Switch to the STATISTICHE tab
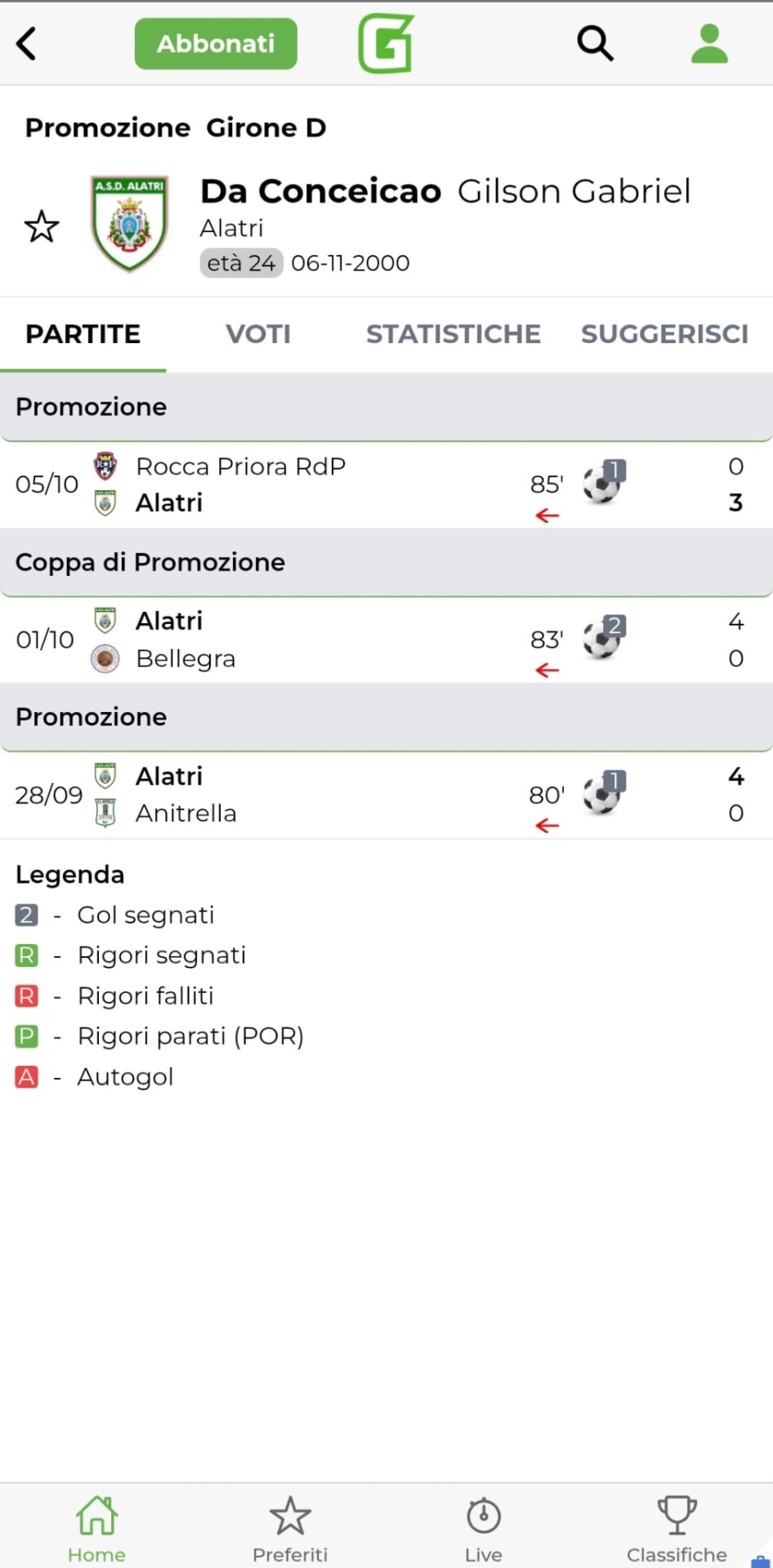773x1568 pixels. (453, 334)
